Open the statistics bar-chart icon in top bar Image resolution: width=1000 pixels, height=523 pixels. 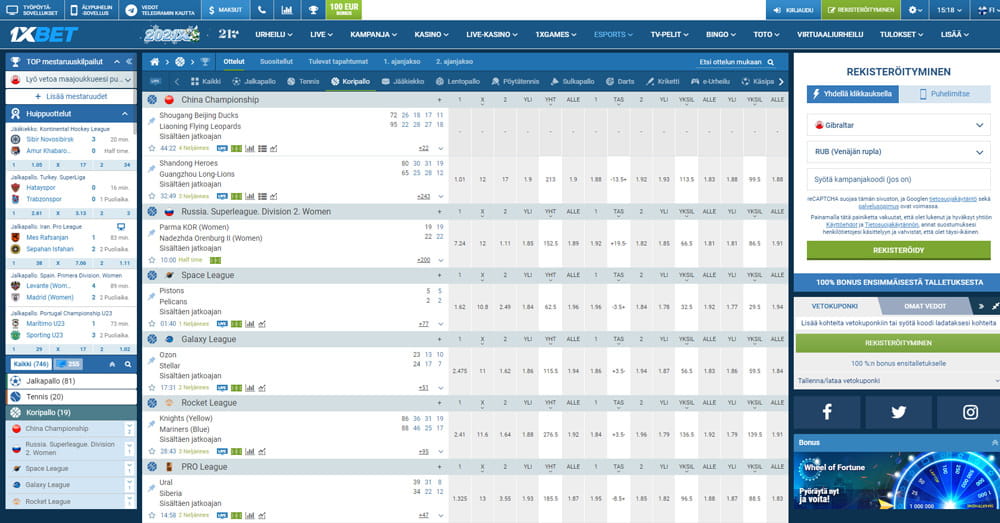click(x=287, y=10)
